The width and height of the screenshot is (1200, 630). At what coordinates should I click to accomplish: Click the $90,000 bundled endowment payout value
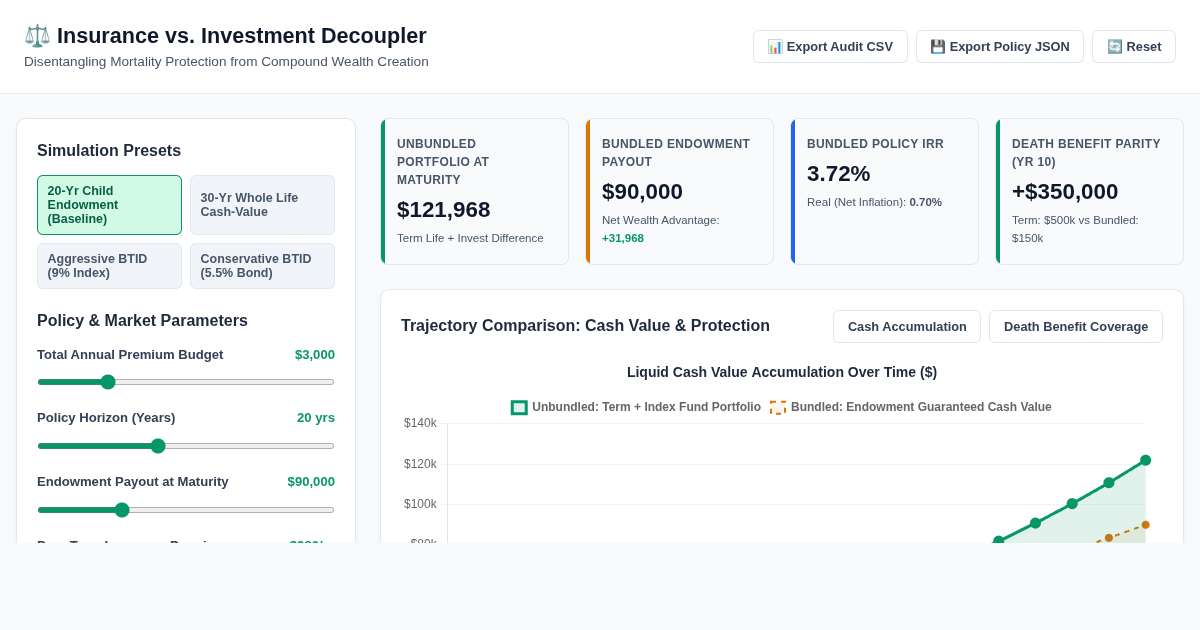(x=642, y=192)
